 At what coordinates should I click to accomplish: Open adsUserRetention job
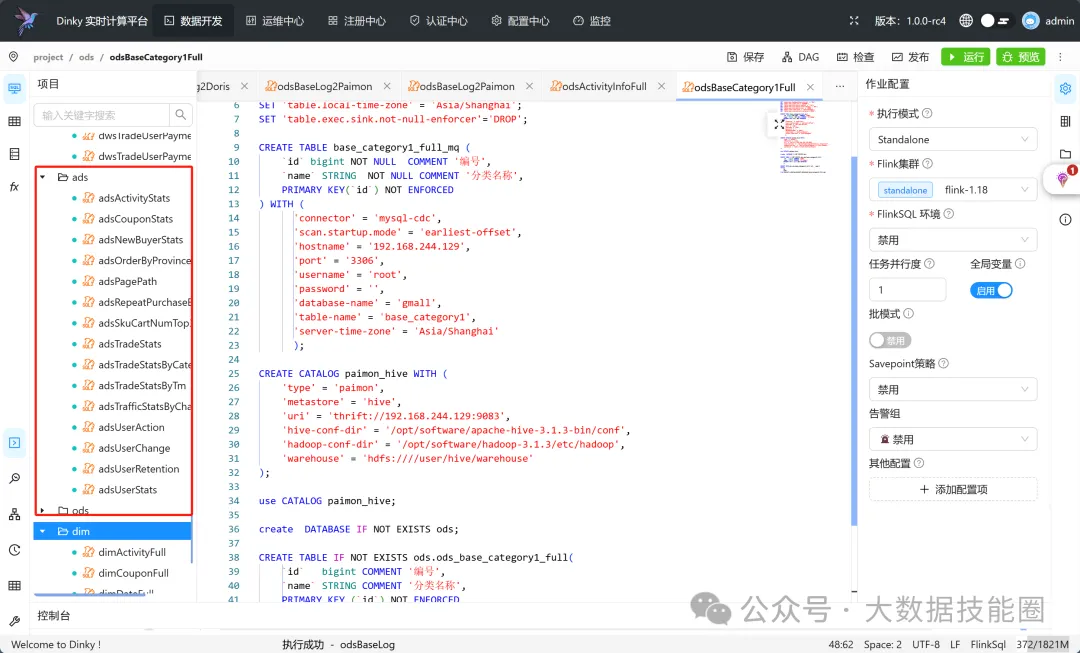point(138,468)
